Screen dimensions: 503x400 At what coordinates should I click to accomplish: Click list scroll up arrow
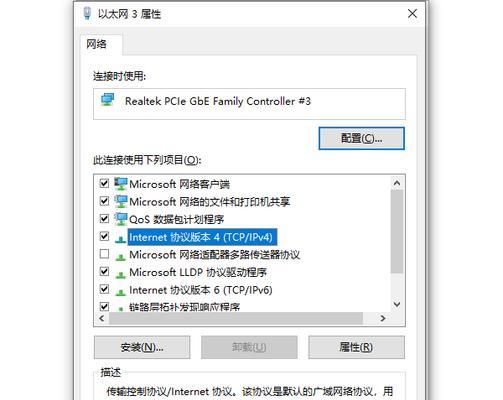click(397, 183)
